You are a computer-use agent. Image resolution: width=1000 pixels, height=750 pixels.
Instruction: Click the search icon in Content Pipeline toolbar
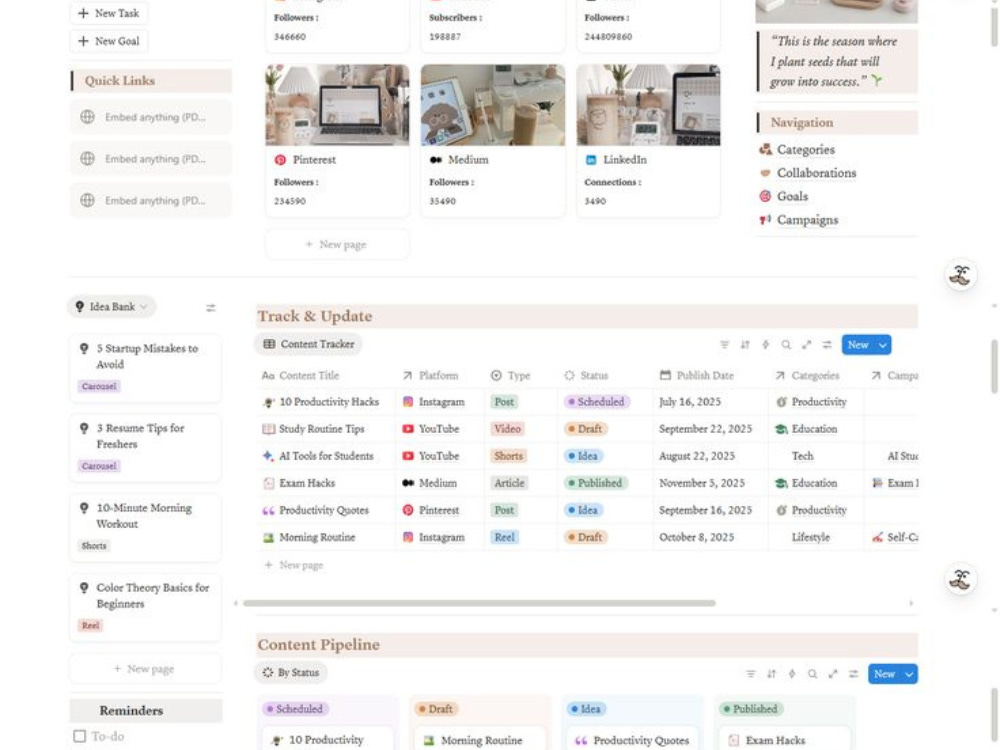point(812,673)
